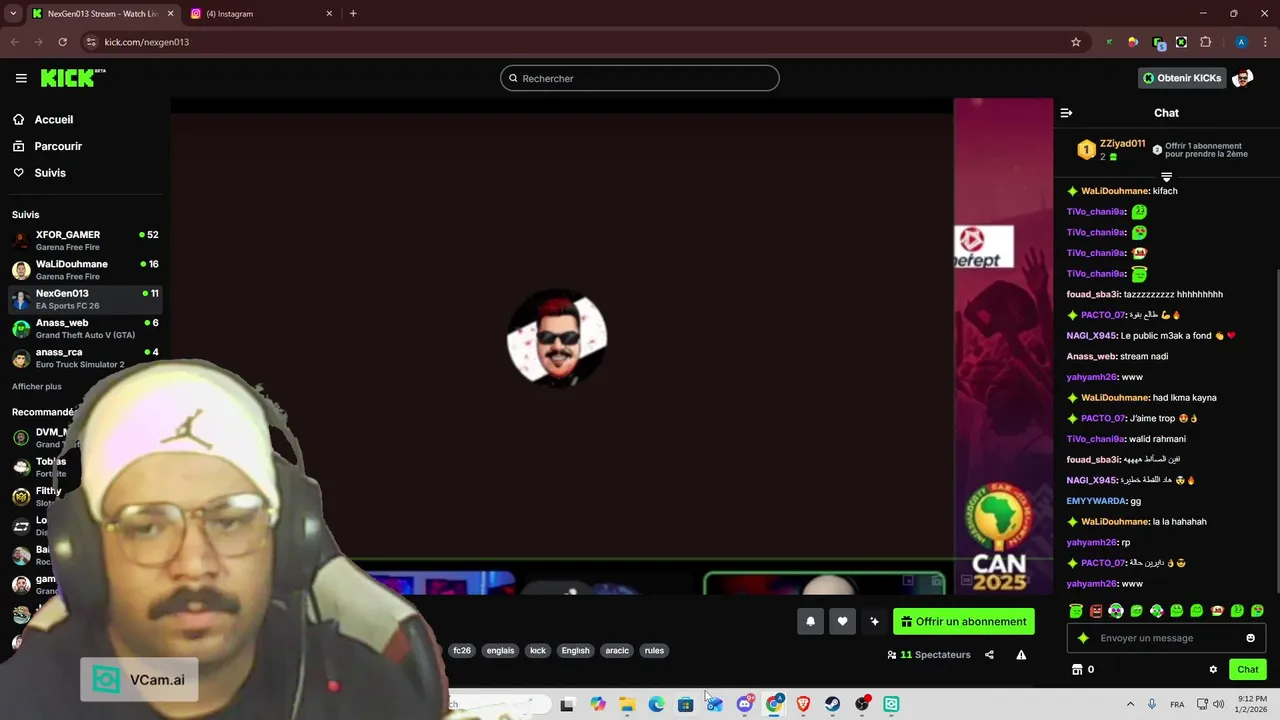1280x720 pixels.
Task: Click Offrir un abonnement button
Action: [964, 621]
